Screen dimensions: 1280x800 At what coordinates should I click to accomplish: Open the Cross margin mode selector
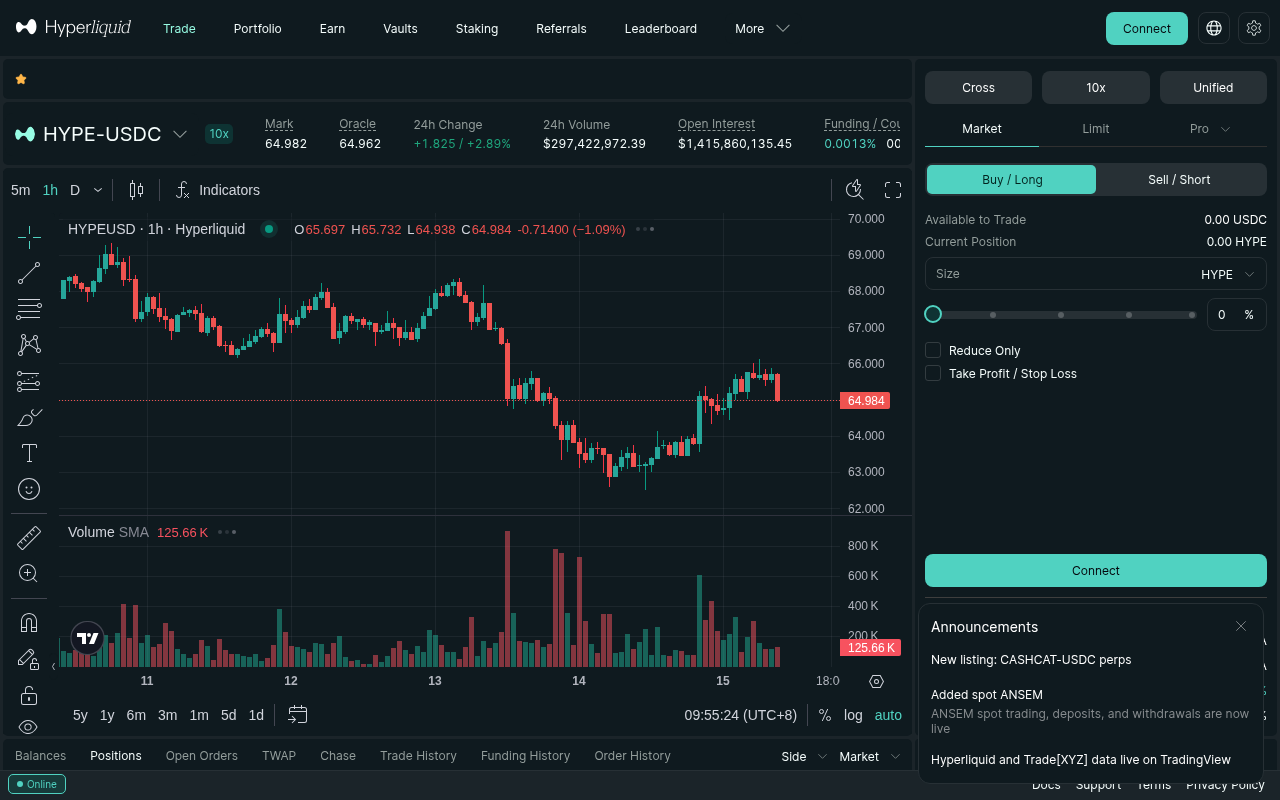[x=978, y=88]
